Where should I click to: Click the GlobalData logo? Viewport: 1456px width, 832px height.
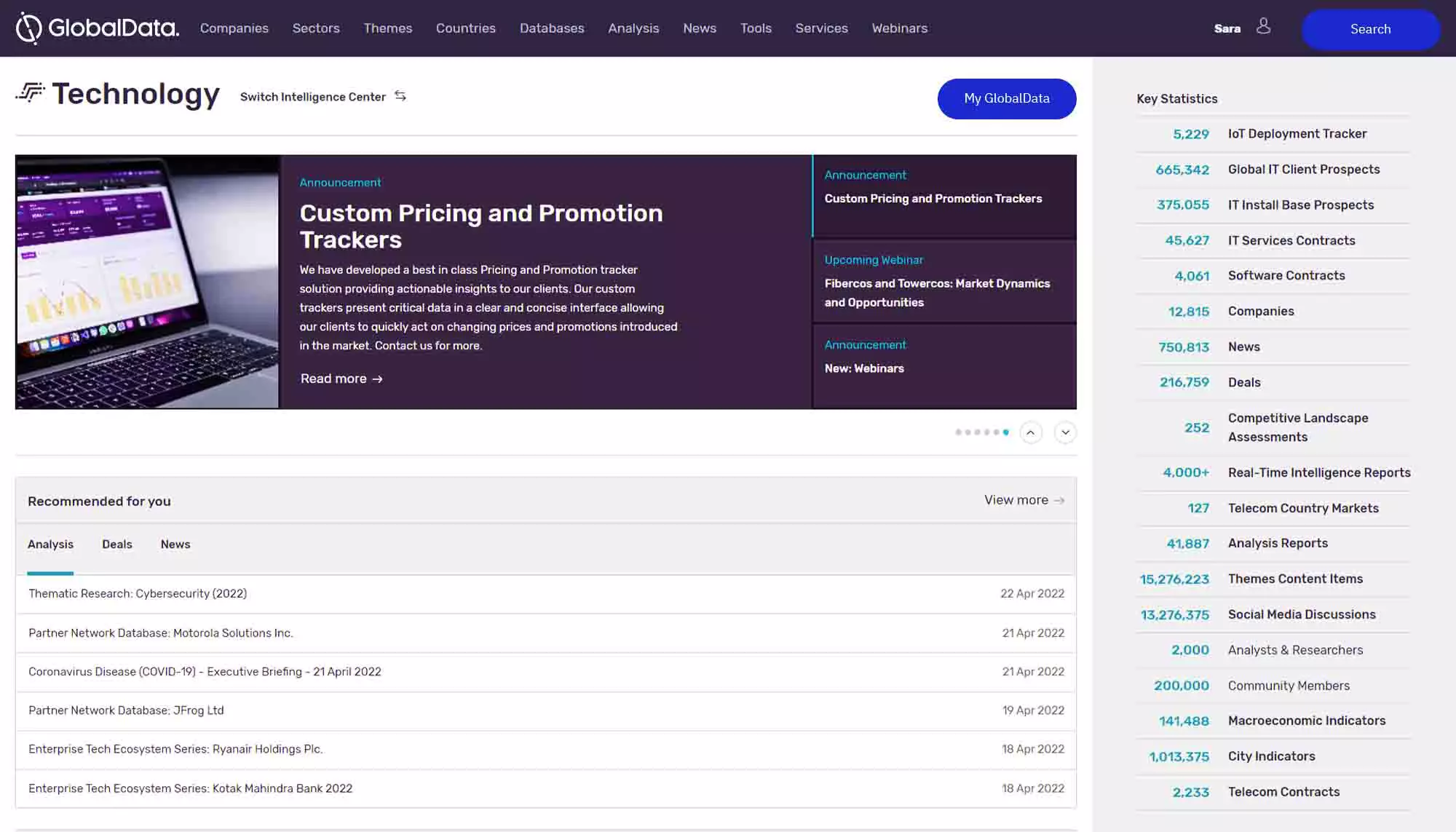click(98, 28)
